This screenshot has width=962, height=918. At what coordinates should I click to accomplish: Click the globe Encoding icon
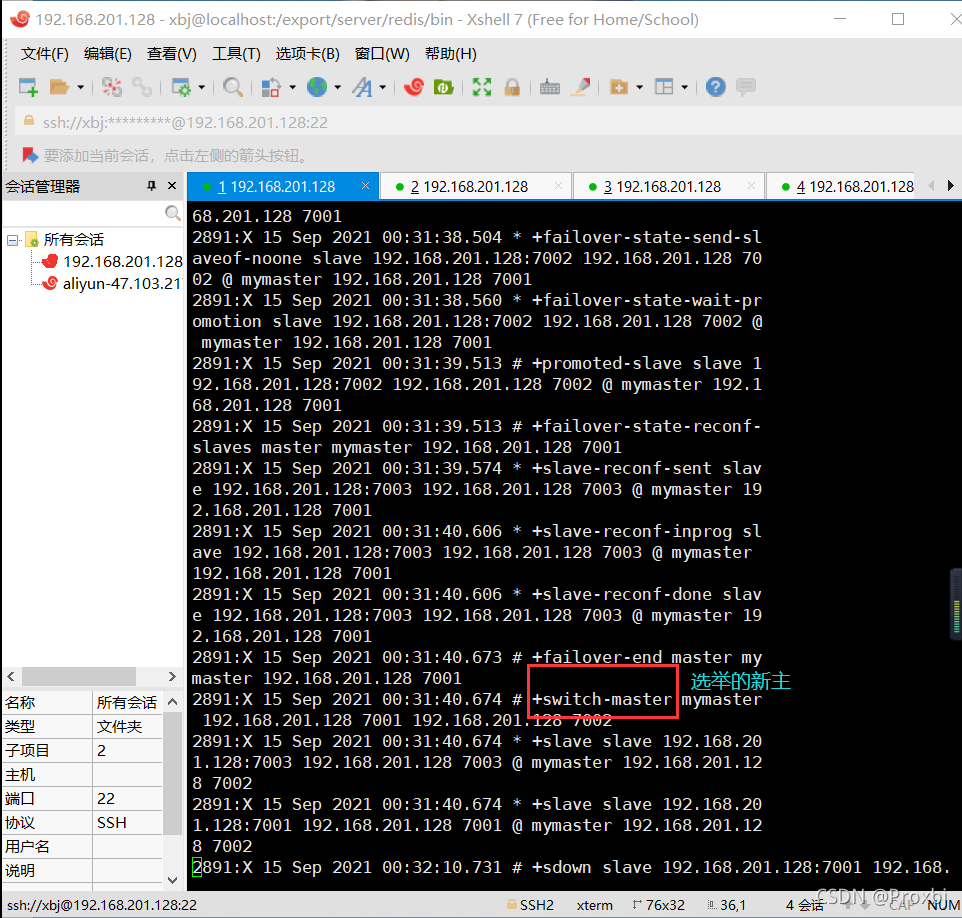click(317, 87)
